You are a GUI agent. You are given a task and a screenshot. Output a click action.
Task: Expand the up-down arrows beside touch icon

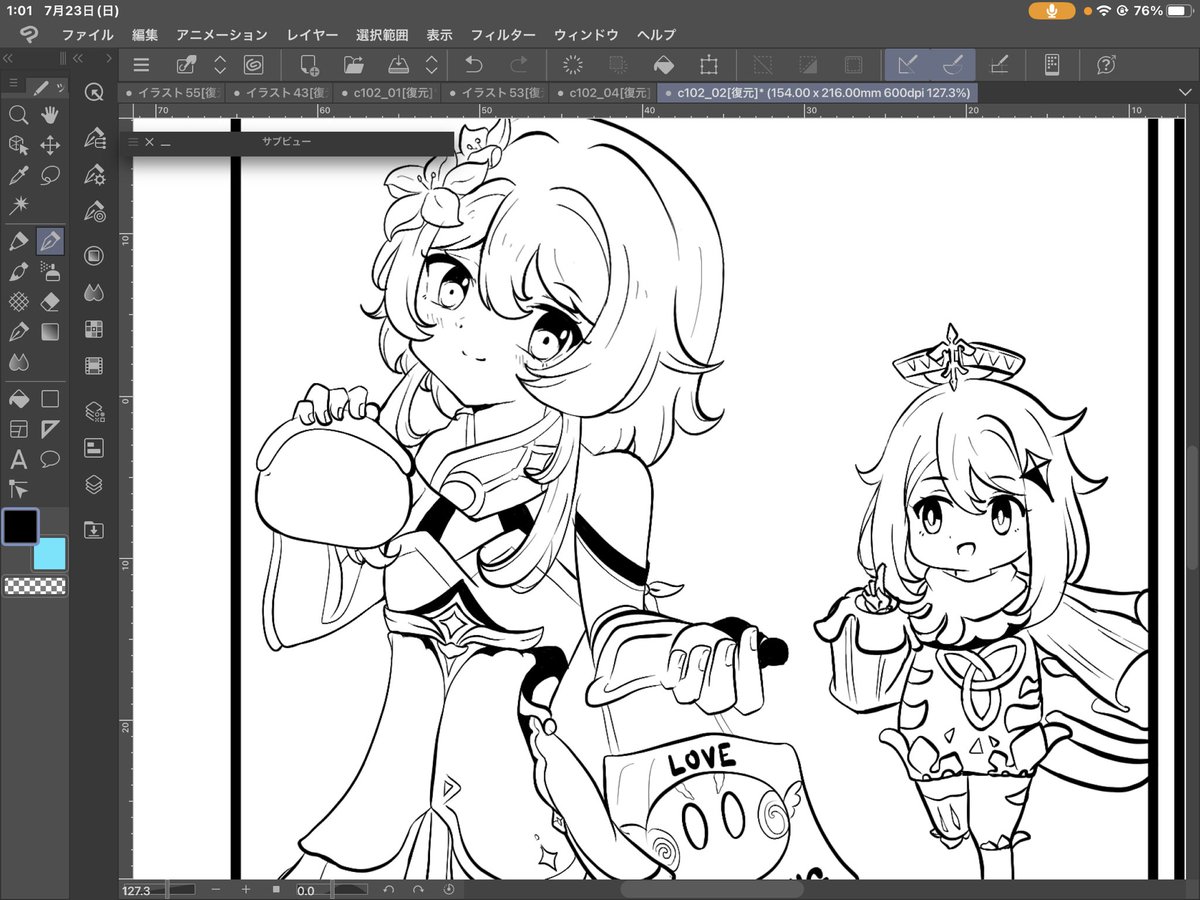point(220,65)
